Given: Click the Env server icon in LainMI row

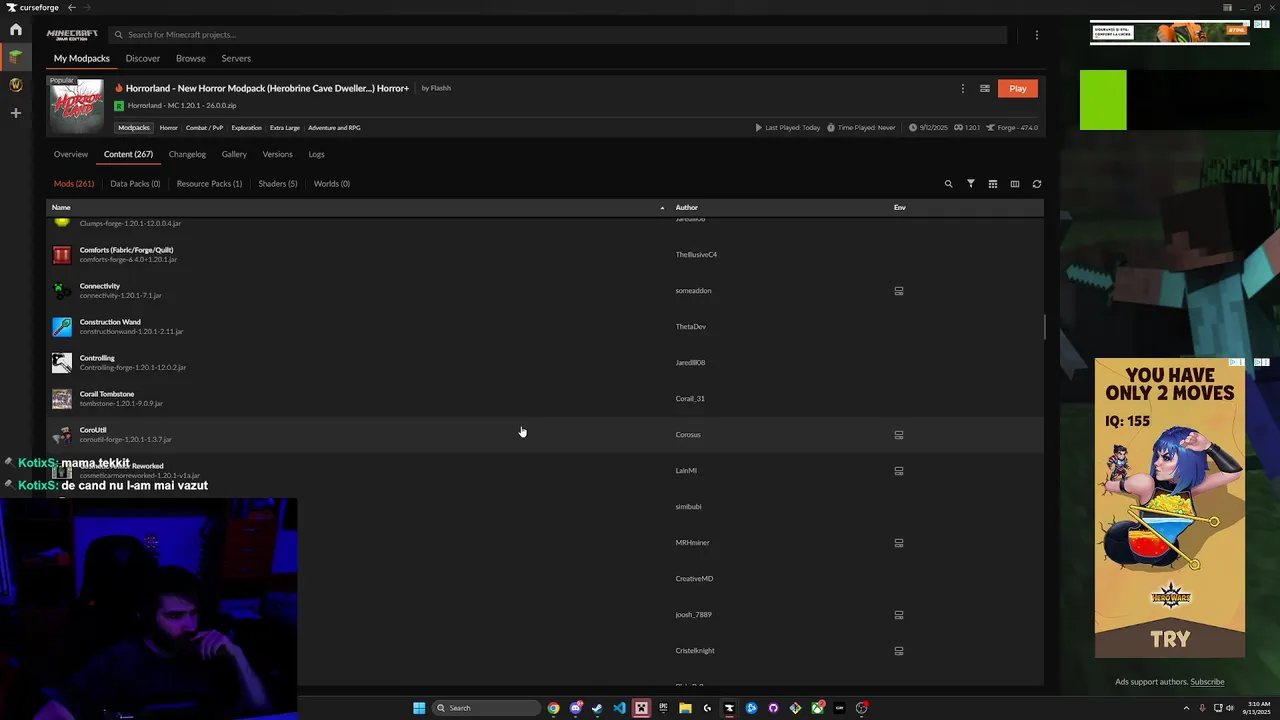Looking at the screenshot, I should click(x=899, y=471).
